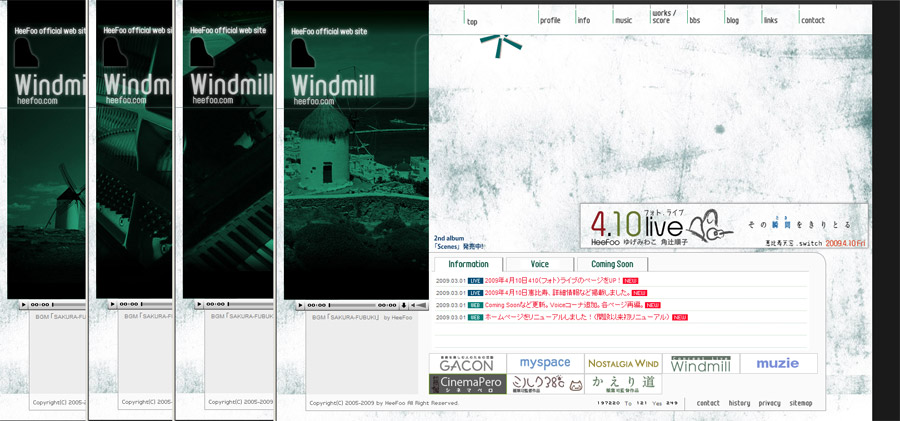This screenshot has height=421, width=900.
Task: Click the grand piano logo in the synth keyboard panel
Action: (201, 53)
